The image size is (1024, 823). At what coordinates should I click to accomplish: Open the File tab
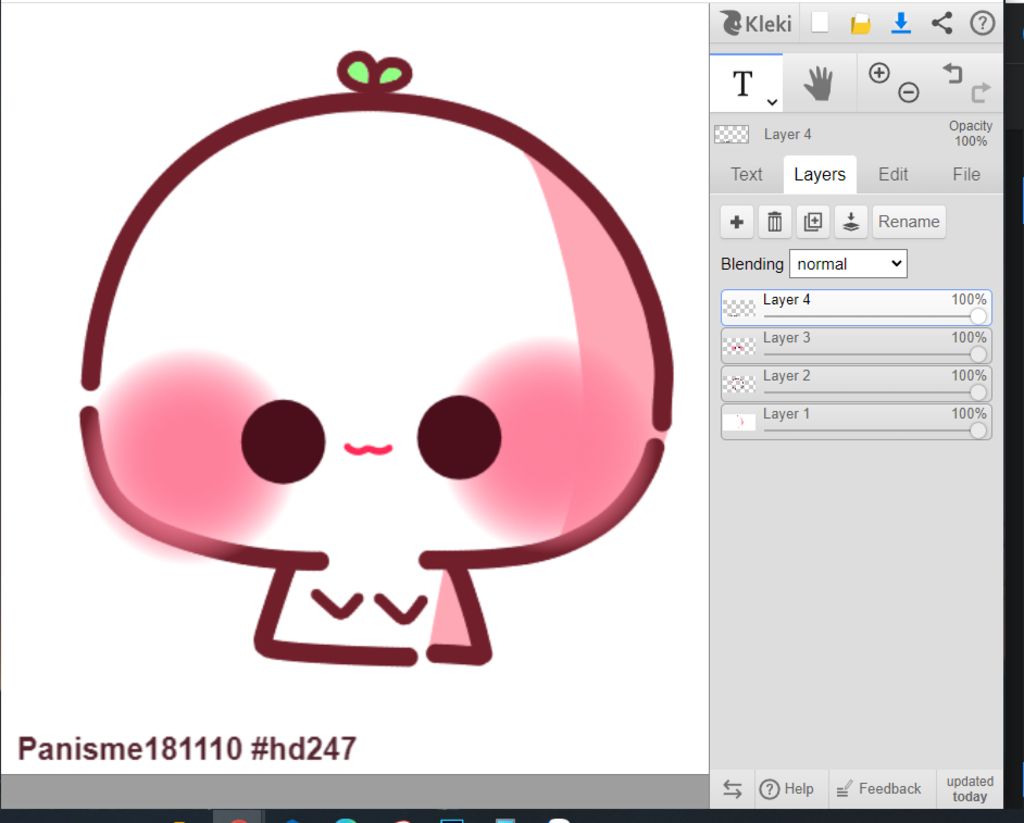click(966, 174)
